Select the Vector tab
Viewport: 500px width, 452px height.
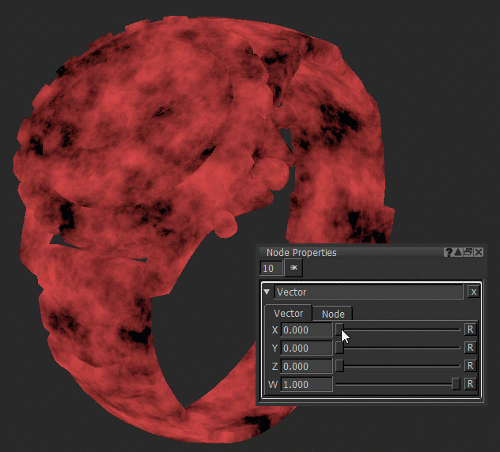[x=288, y=313]
